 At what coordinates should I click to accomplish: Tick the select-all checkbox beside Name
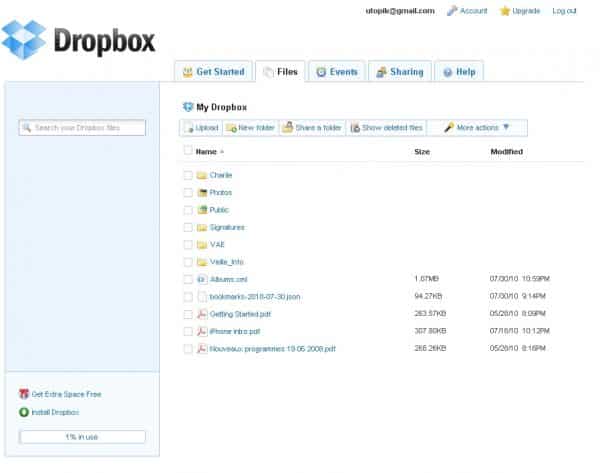pos(188,150)
